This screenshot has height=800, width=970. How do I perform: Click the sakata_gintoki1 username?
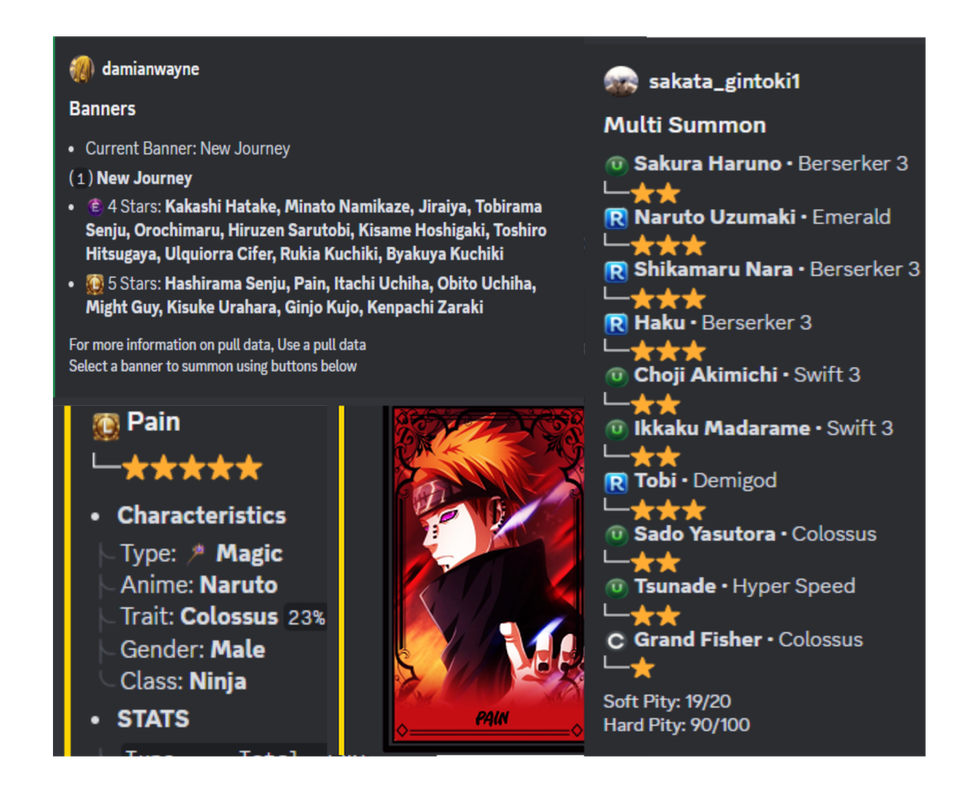click(724, 82)
